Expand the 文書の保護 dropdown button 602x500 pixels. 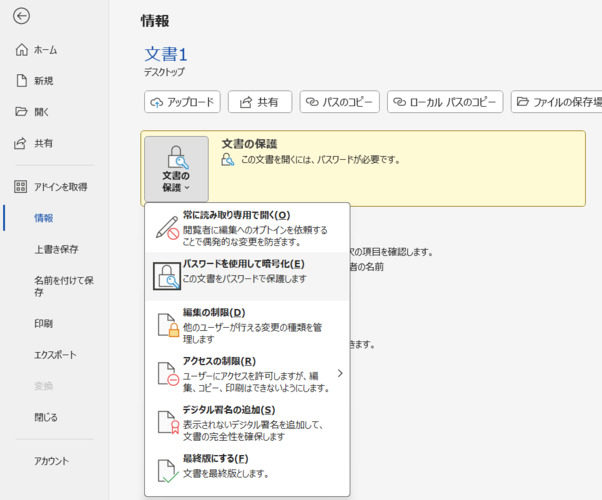177,169
